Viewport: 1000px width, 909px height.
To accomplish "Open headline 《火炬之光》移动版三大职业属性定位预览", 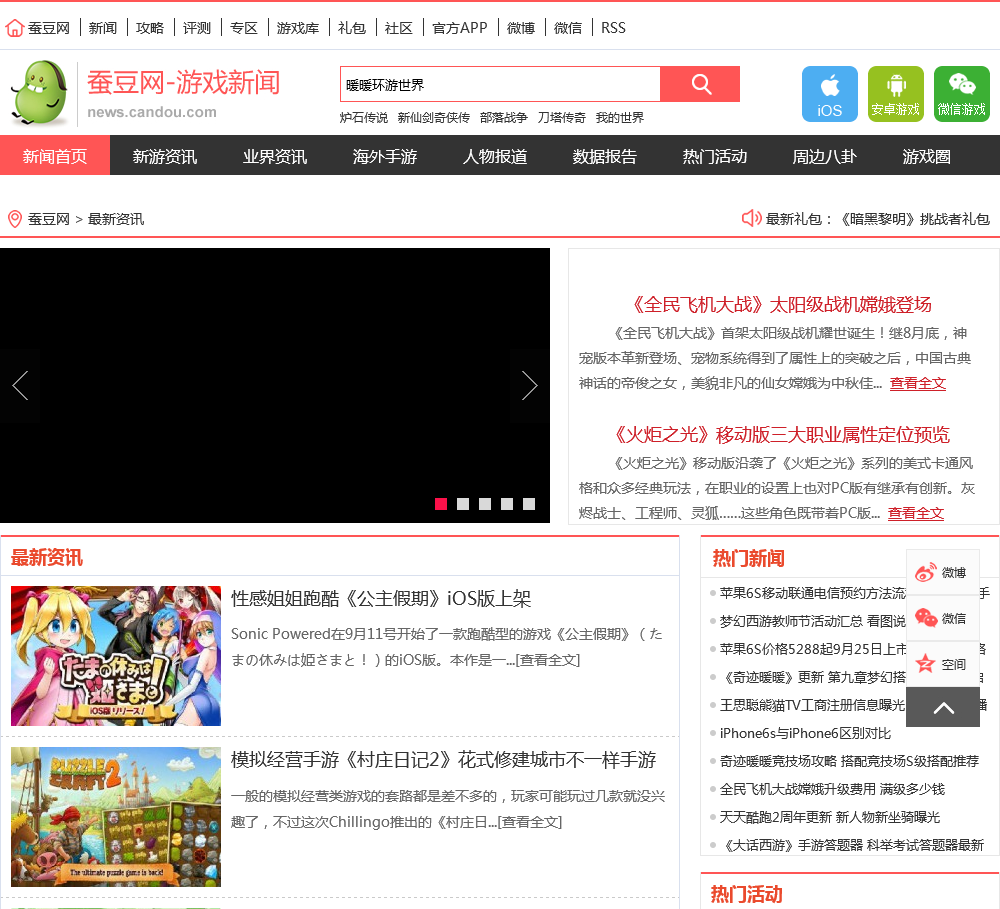I will [x=781, y=435].
